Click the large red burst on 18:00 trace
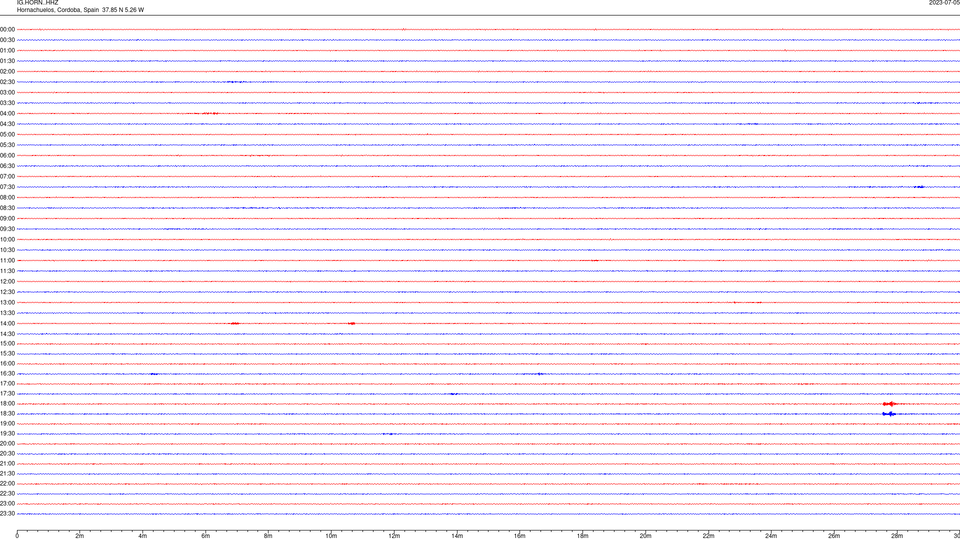The width and height of the screenshot is (960, 540). tap(890, 404)
